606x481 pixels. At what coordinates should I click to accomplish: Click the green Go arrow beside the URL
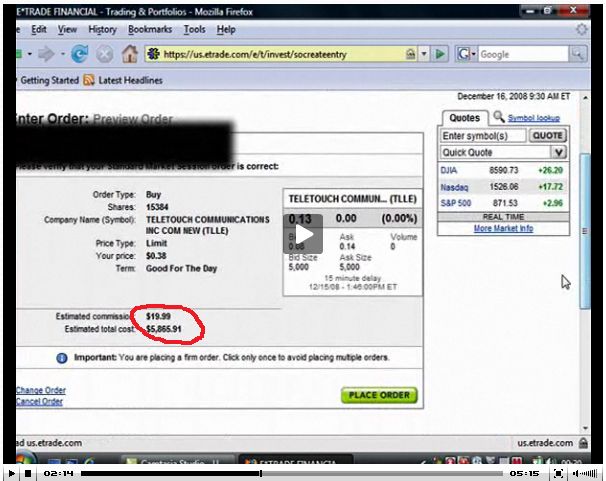(x=440, y=54)
